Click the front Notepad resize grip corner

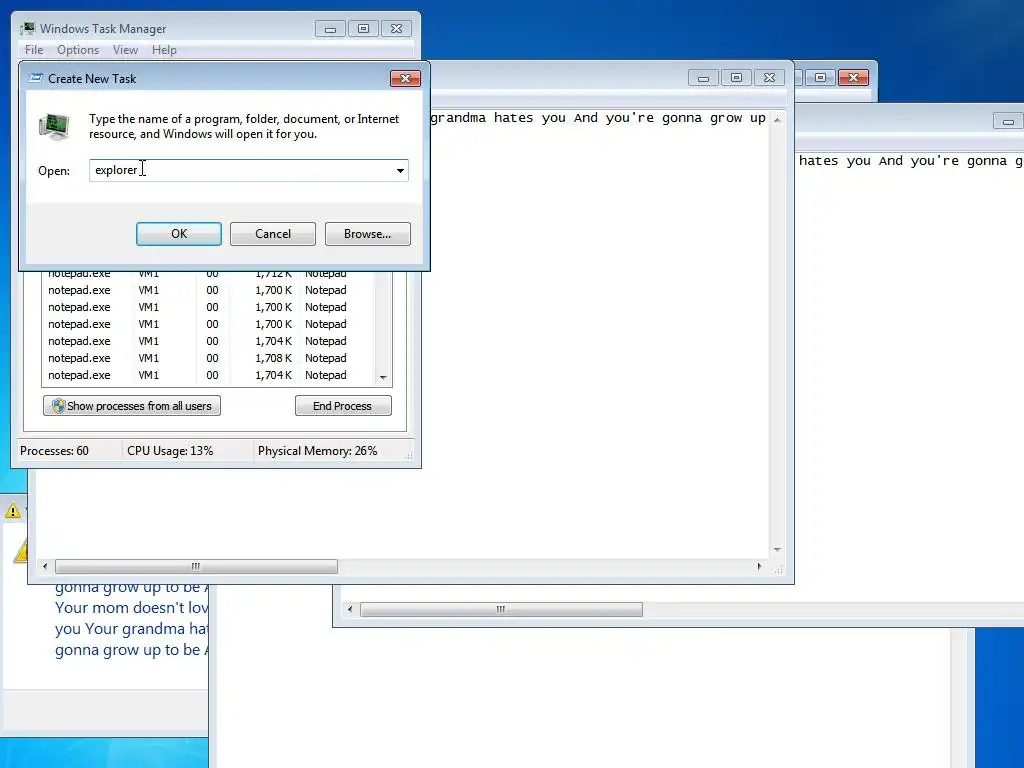(x=777, y=569)
